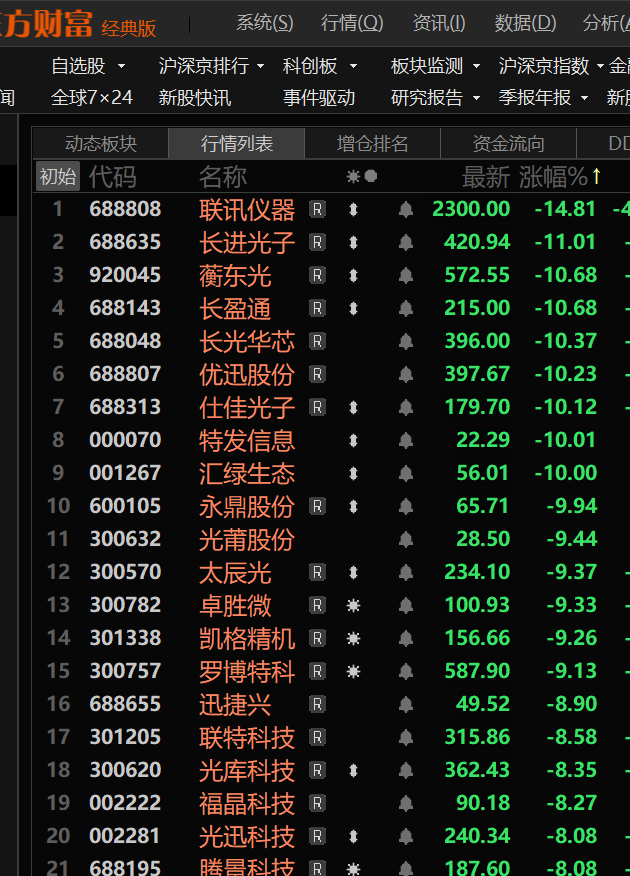The width and height of the screenshot is (630, 876).
Task: Open 全球7×24 news
Action: (92, 98)
